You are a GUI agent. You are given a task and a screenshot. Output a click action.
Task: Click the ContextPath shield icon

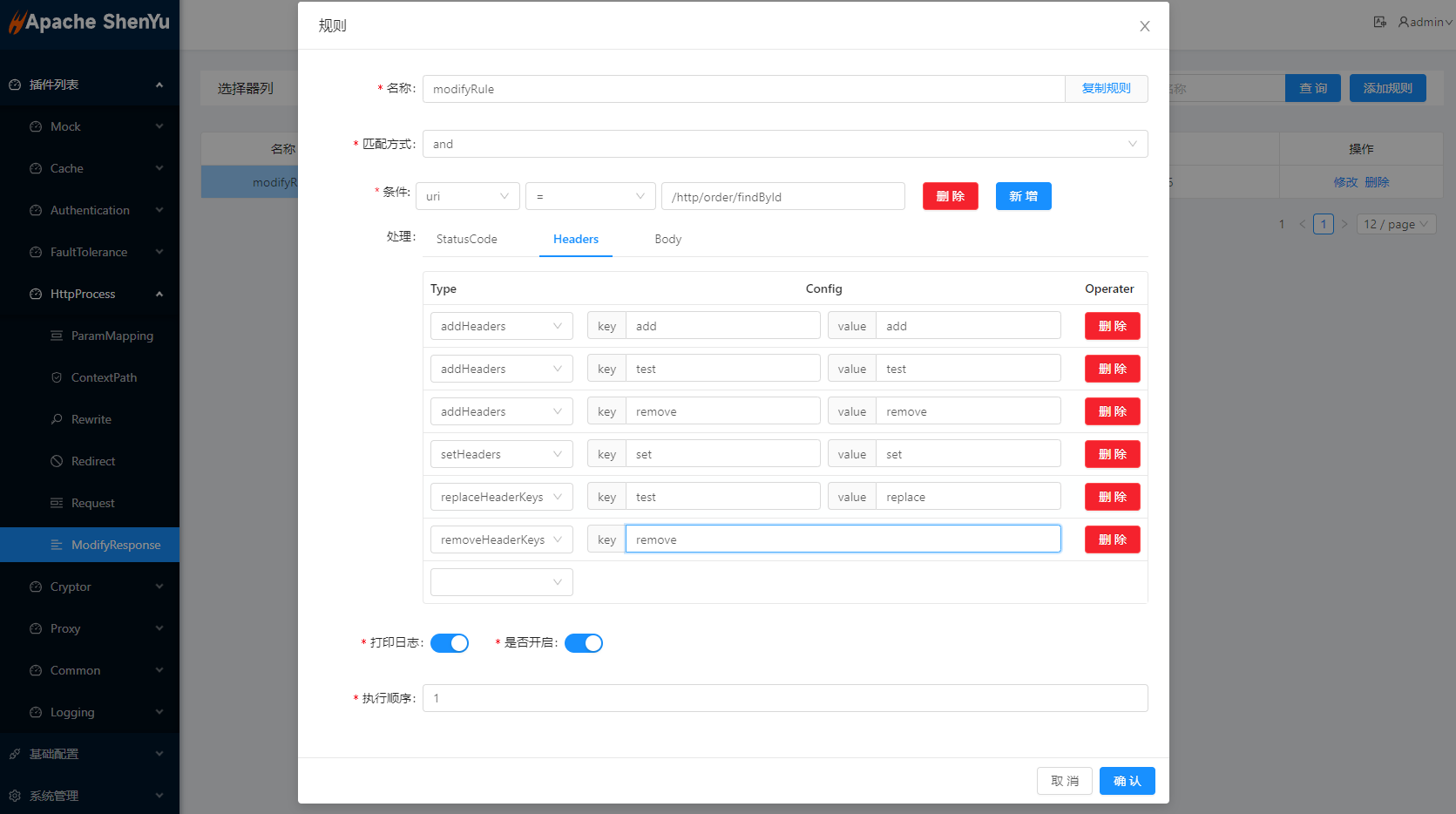[57, 377]
